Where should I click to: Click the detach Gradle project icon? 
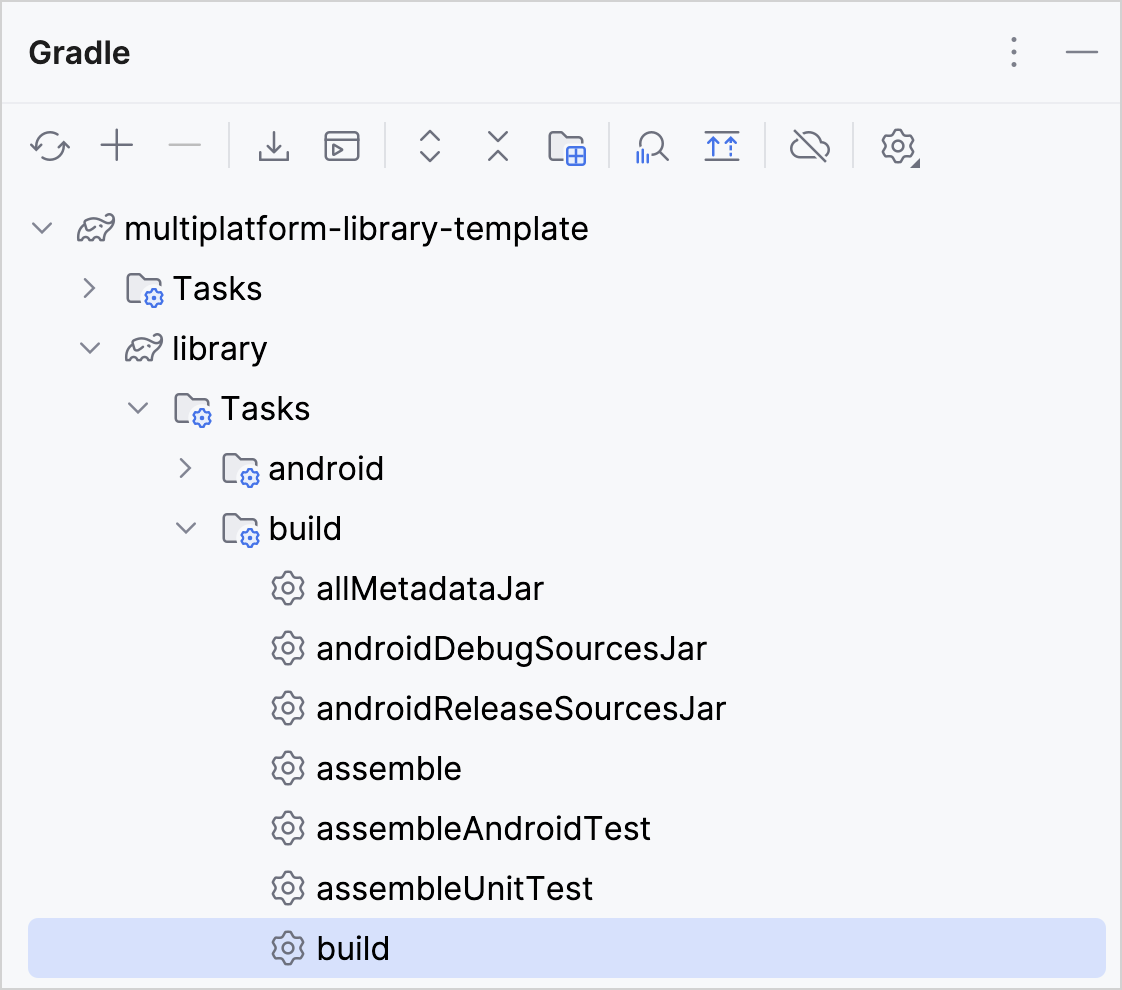(185, 146)
